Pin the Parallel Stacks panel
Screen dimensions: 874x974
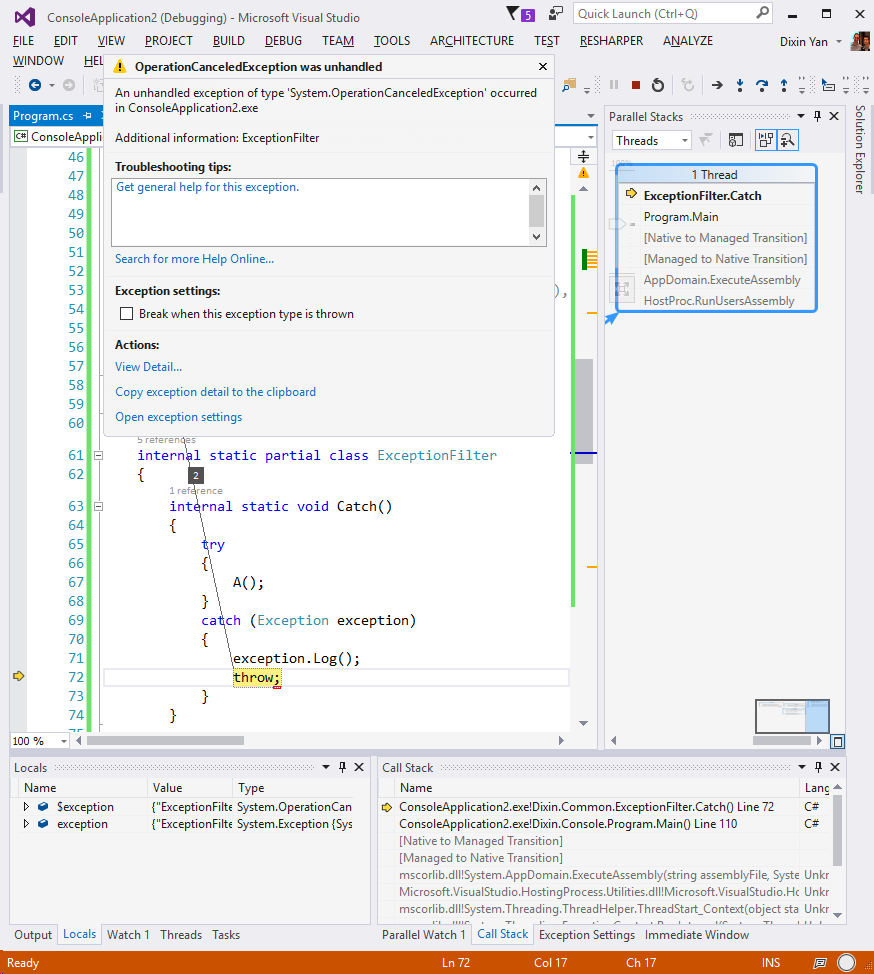[817, 116]
